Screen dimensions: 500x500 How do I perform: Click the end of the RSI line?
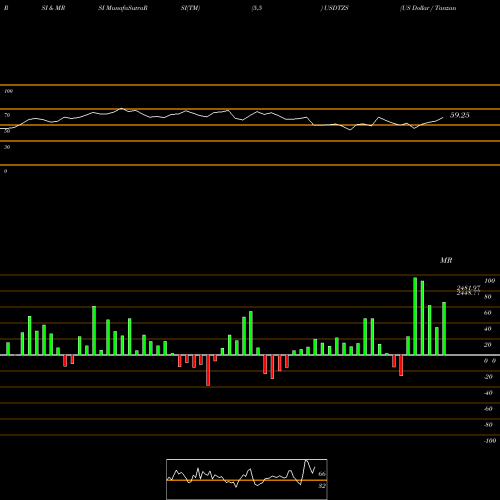pyautogui.click(x=443, y=117)
